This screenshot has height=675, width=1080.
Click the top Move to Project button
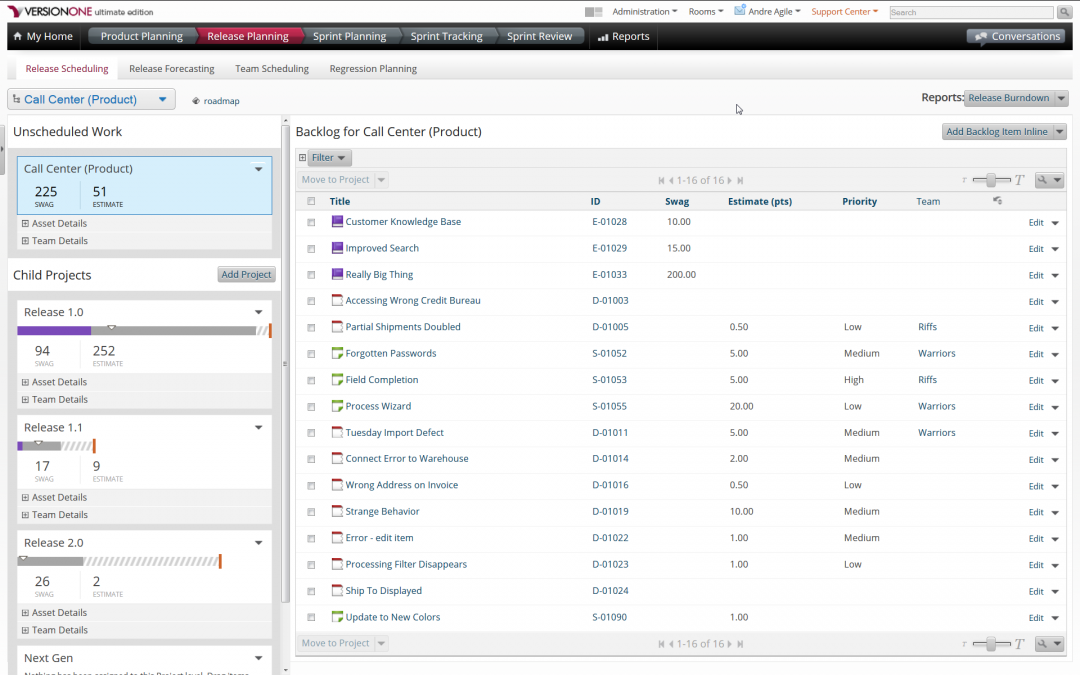(x=335, y=180)
